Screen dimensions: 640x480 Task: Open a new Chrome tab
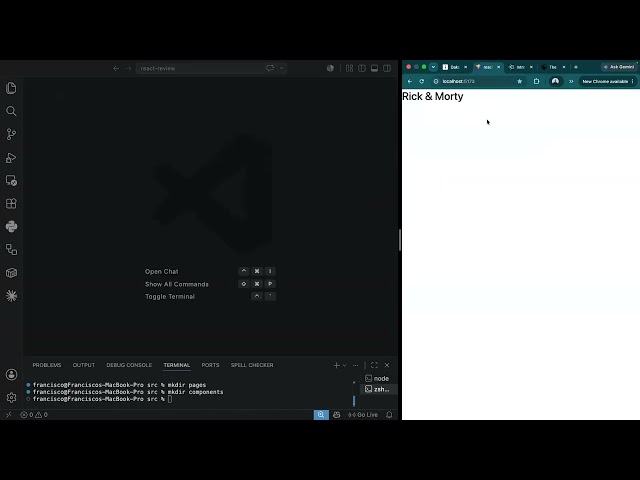(x=576, y=67)
